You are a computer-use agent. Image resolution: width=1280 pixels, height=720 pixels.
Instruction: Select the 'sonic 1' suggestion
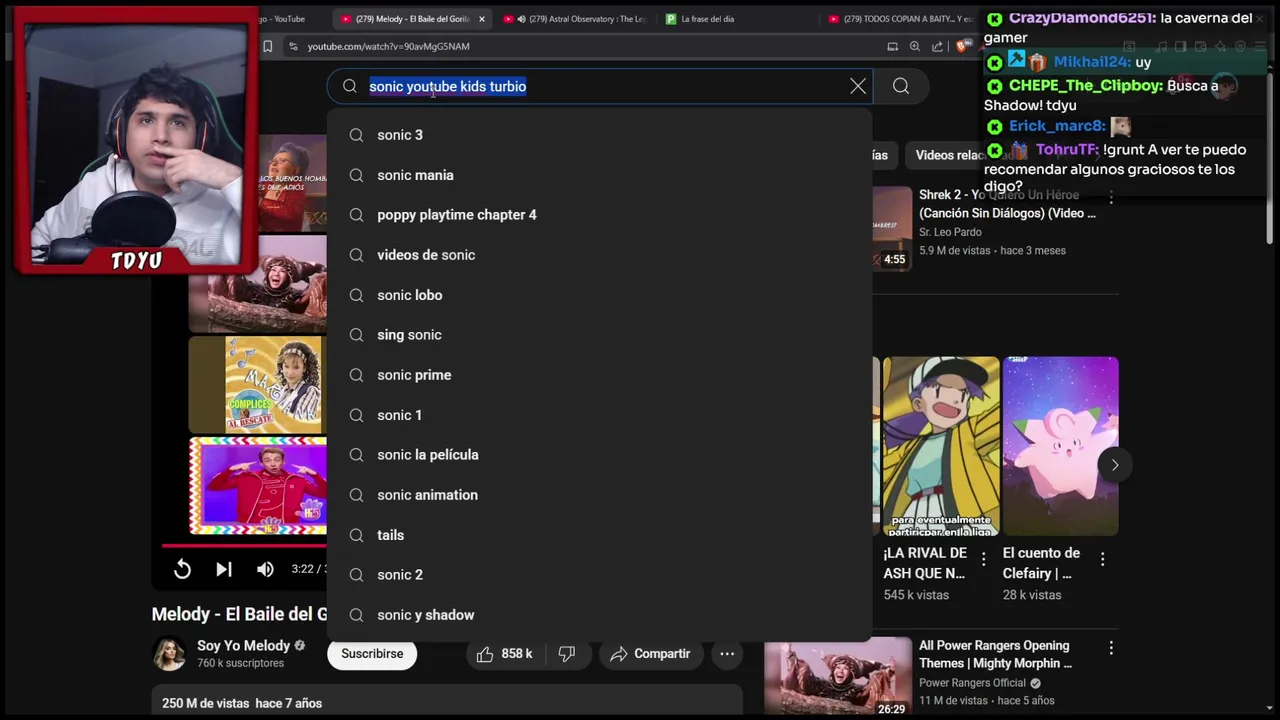point(599,415)
